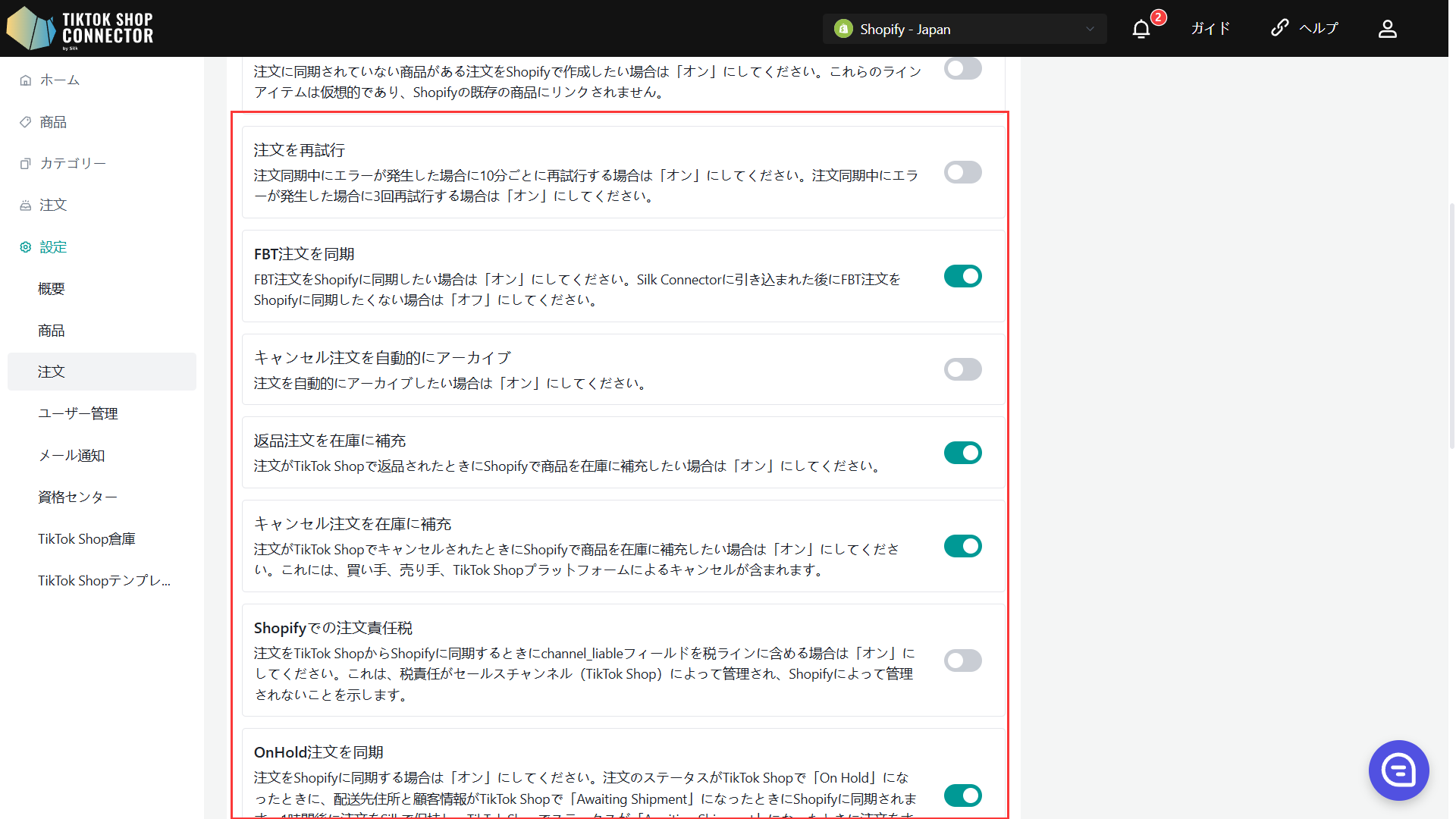
Task: Click the red notification badge count
Action: [x=1158, y=17]
